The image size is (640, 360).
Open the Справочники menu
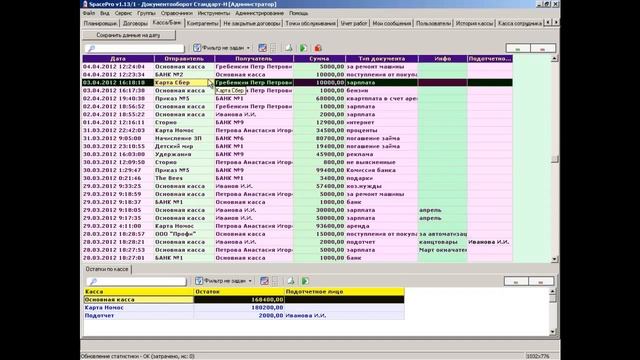click(x=176, y=13)
